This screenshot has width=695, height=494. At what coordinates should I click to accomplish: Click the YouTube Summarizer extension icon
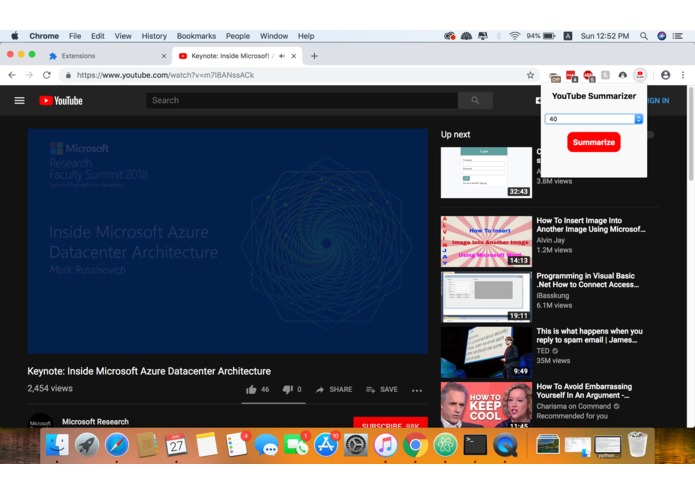click(x=640, y=75)
